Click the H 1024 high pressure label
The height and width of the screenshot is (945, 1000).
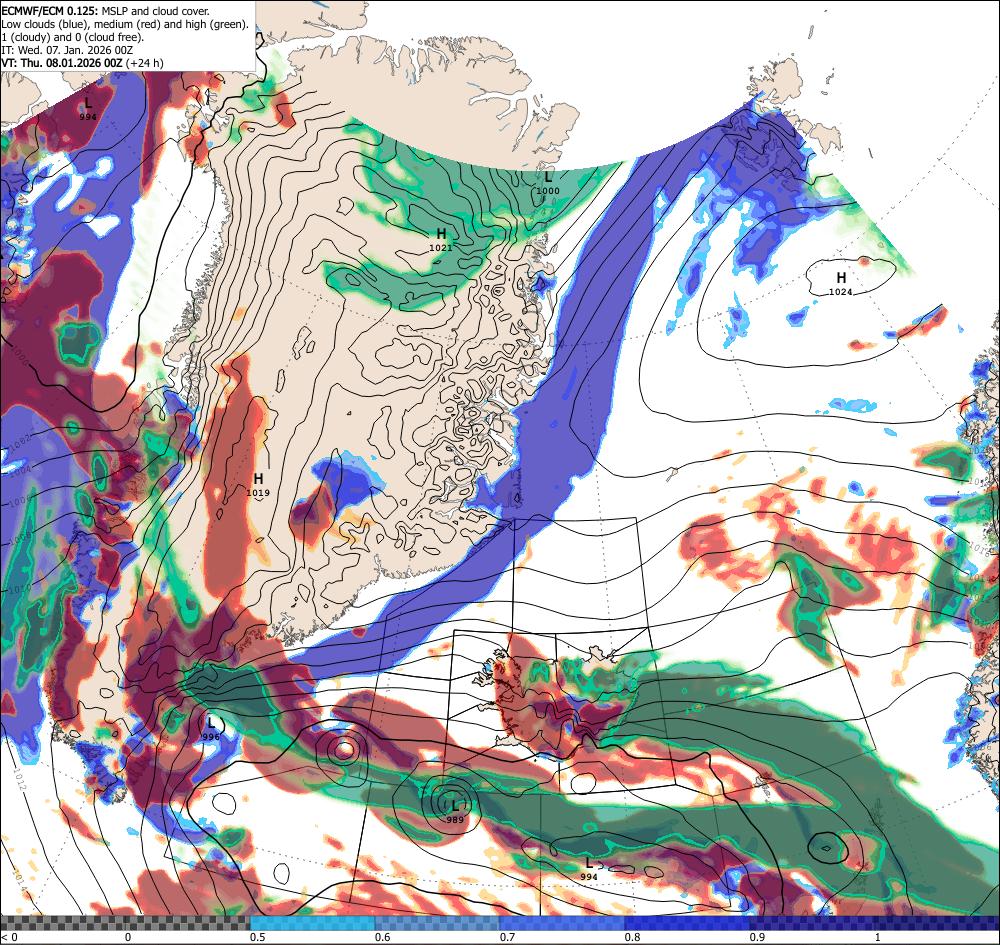[841, 284]
